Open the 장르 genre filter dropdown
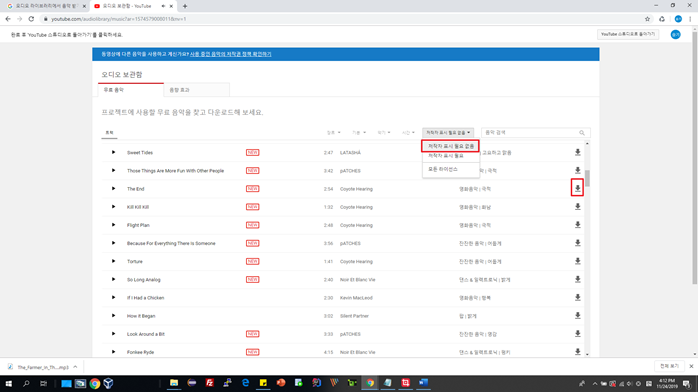The height and width of the screenshot is (392, 698). click(333, 133)
